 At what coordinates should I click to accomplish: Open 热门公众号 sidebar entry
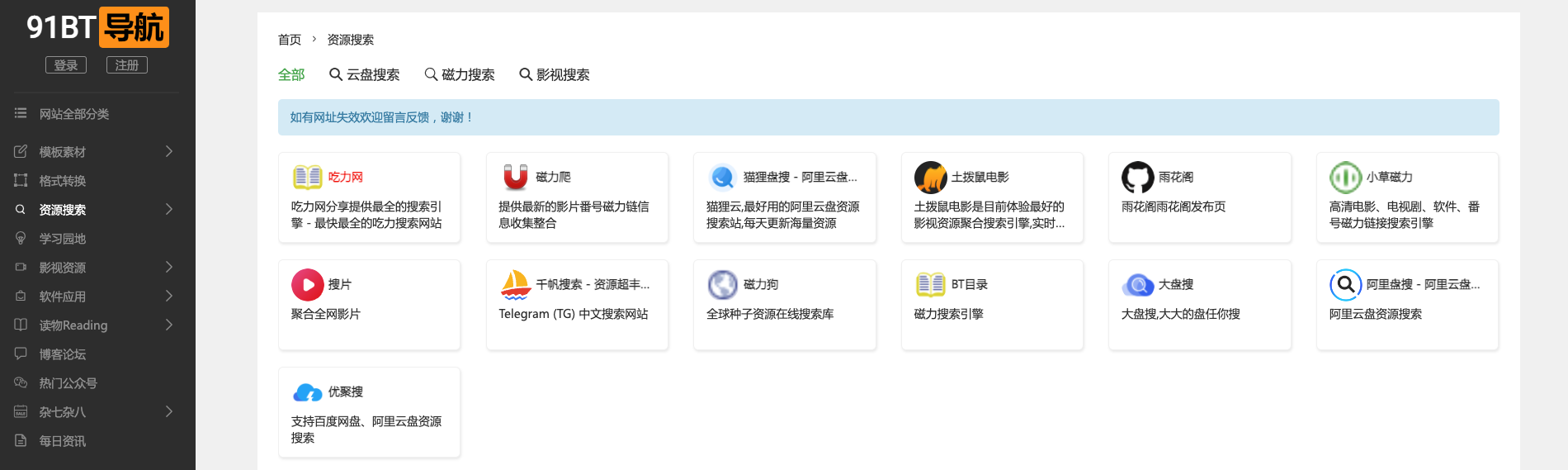click(x=68, y=383)
